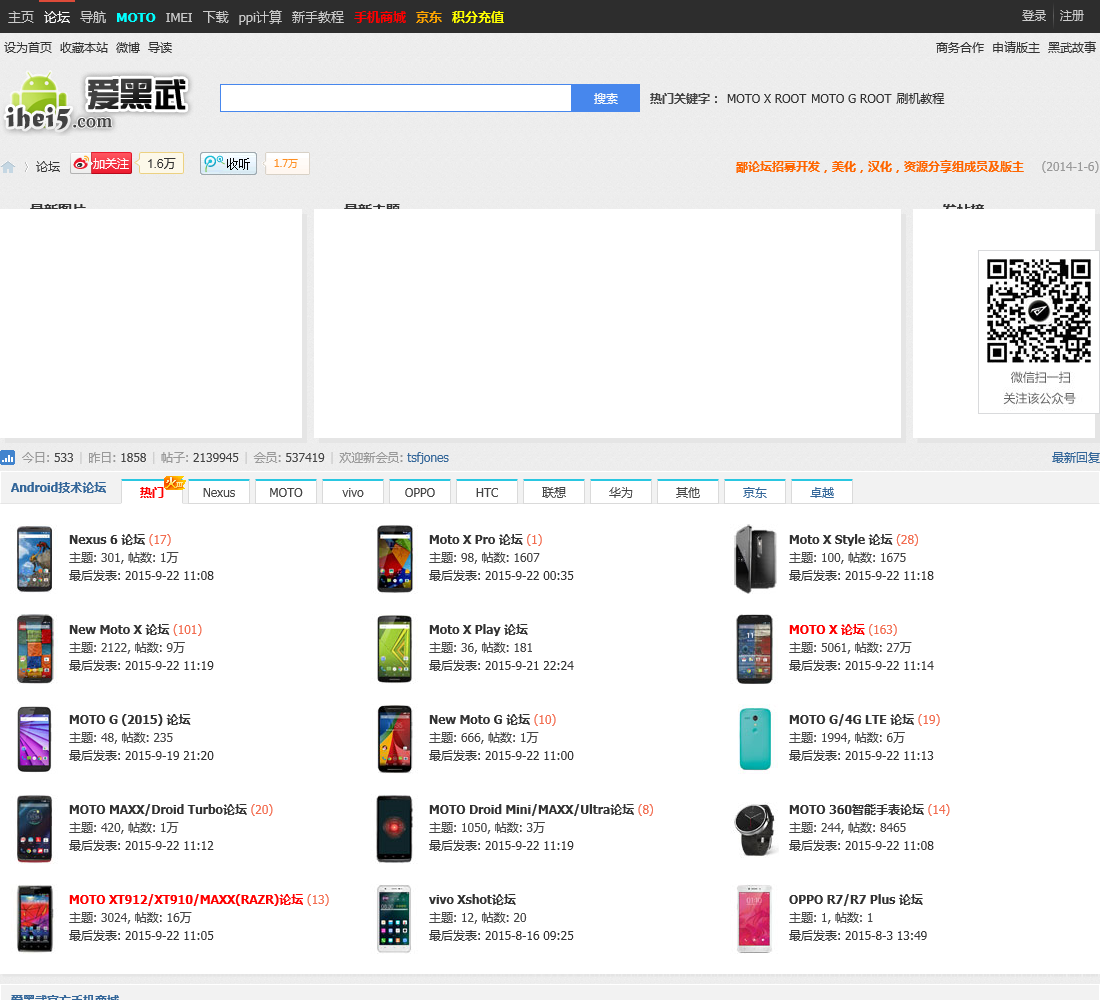Click the Weibo follow button

[x=102, y=164]
